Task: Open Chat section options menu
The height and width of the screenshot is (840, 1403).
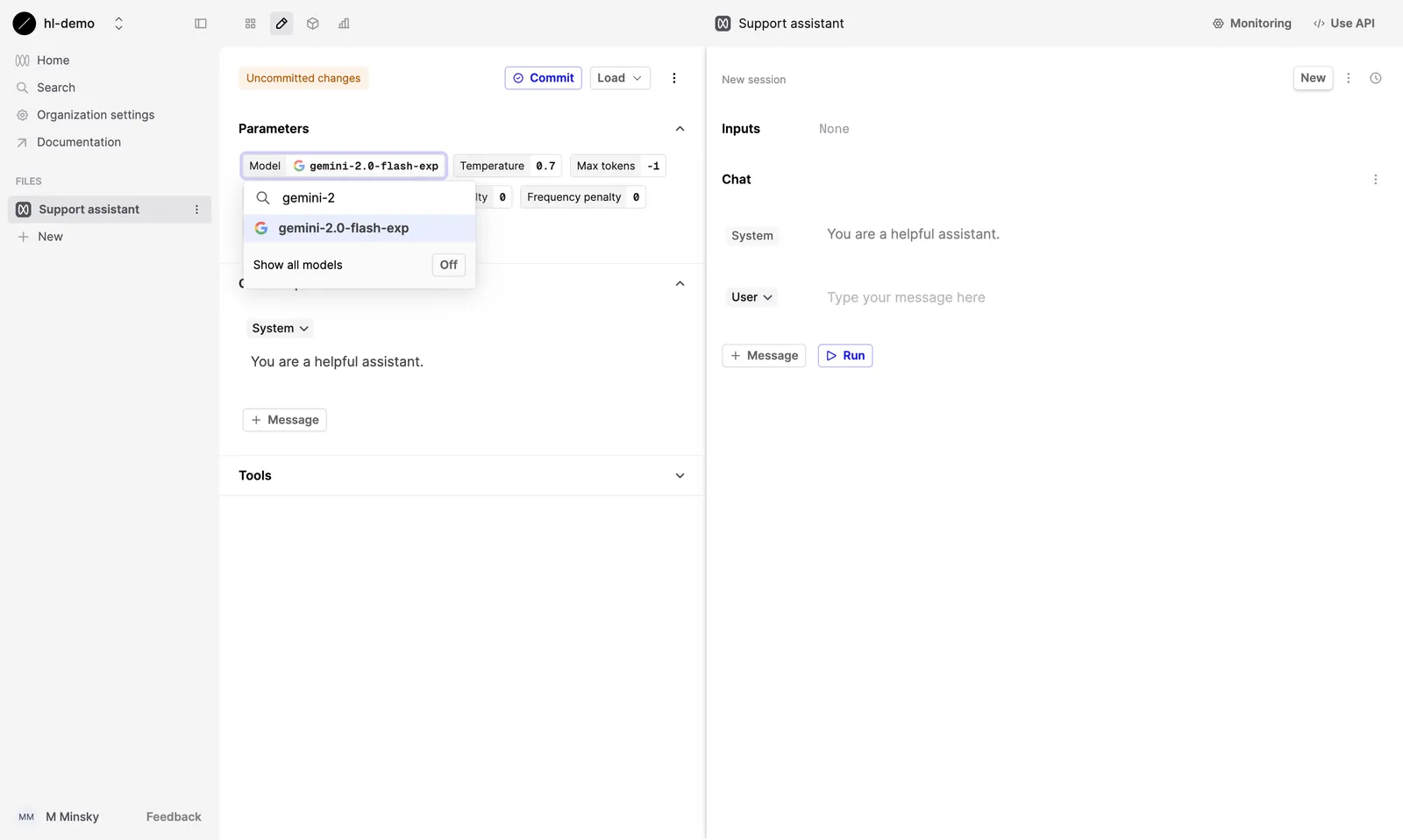Action: pyautogui.click(x=1375, y=180)
